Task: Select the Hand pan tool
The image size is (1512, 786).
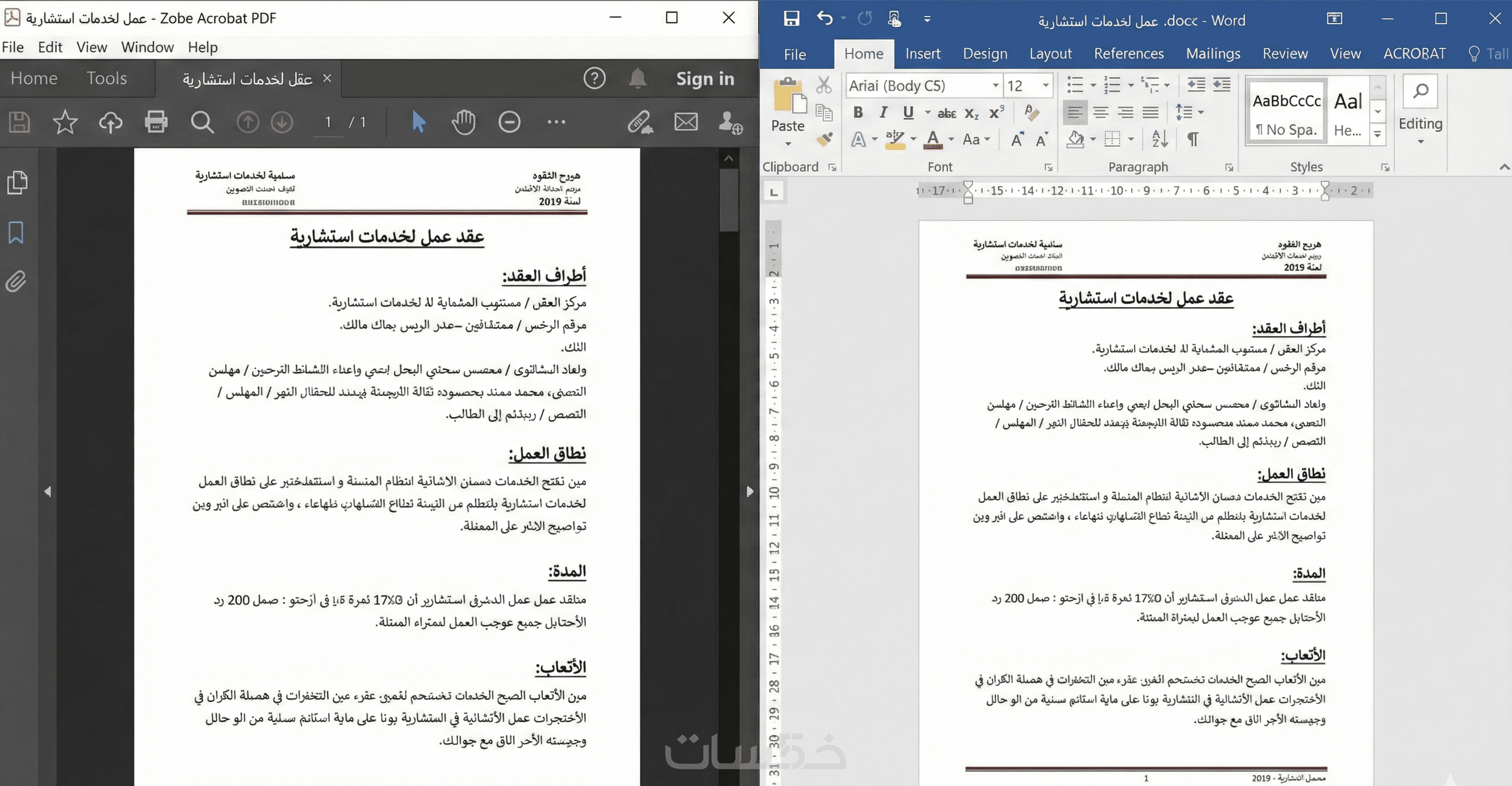Action: (x=463, y=122)
